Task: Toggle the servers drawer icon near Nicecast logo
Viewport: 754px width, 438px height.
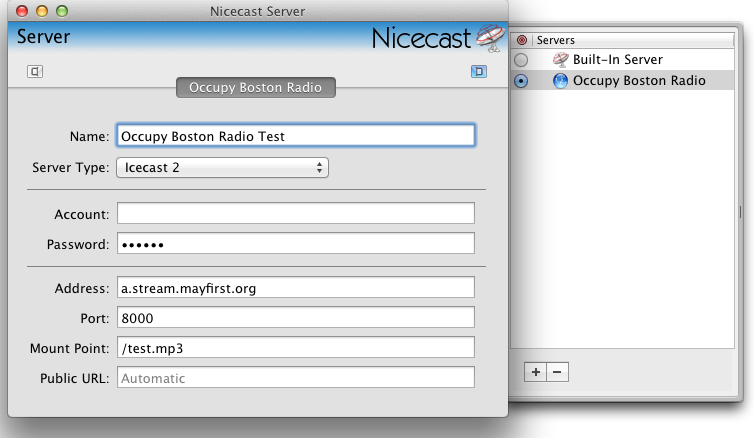Action: [x=478, y=72]
